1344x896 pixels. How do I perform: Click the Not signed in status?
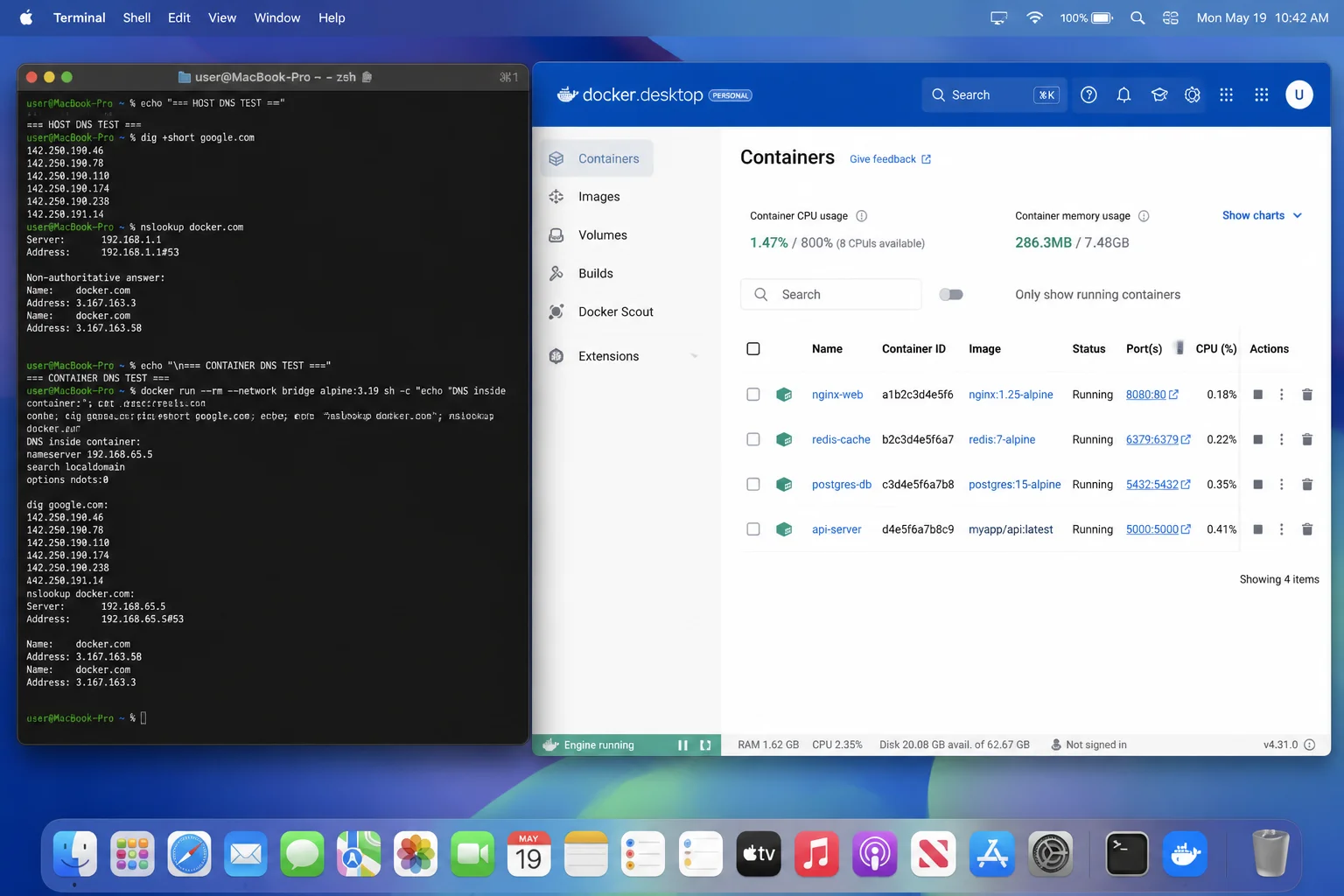pos(1088,745)
